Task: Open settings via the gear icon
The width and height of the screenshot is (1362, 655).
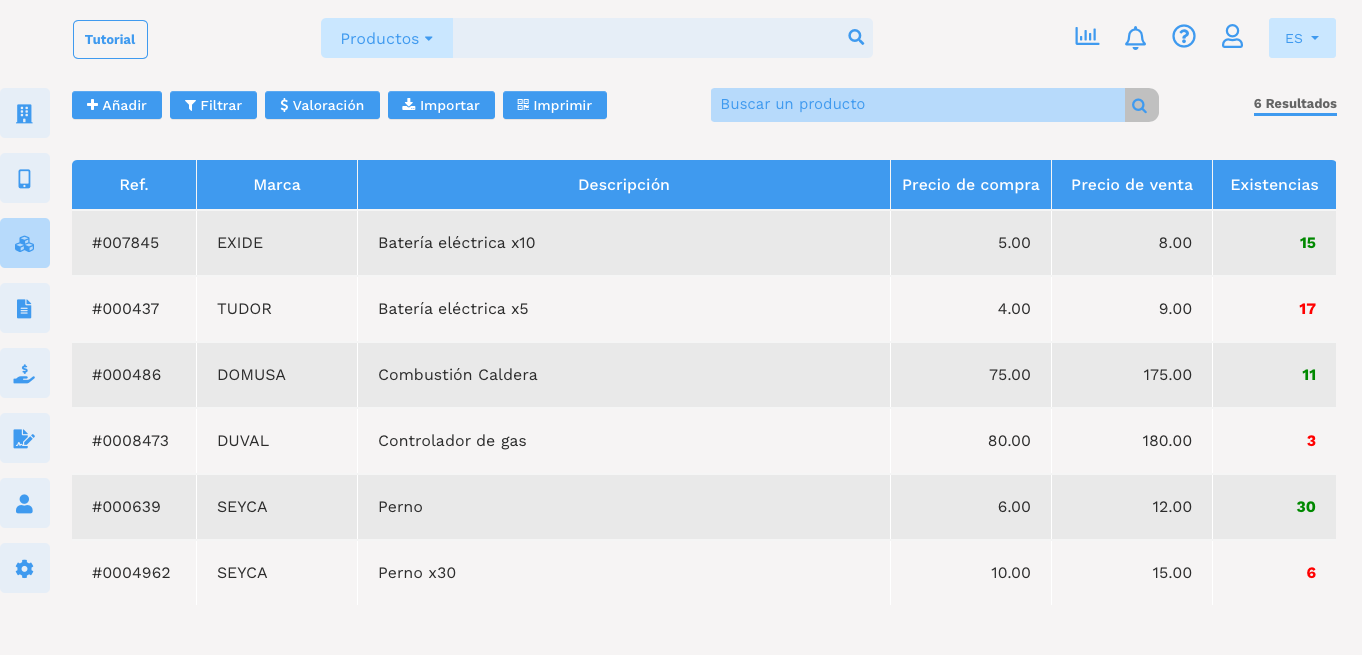Action: [25, 567]
